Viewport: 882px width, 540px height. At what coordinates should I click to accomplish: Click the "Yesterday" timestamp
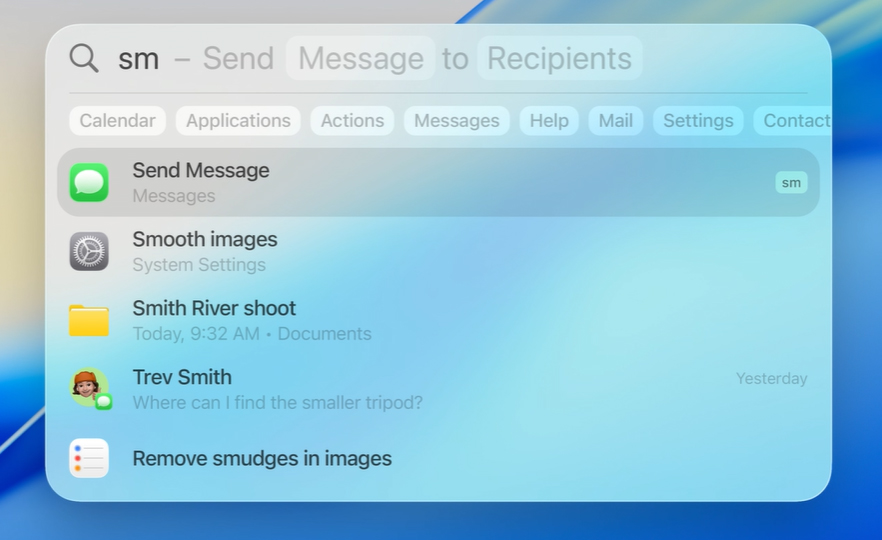[x=772, y=379]
